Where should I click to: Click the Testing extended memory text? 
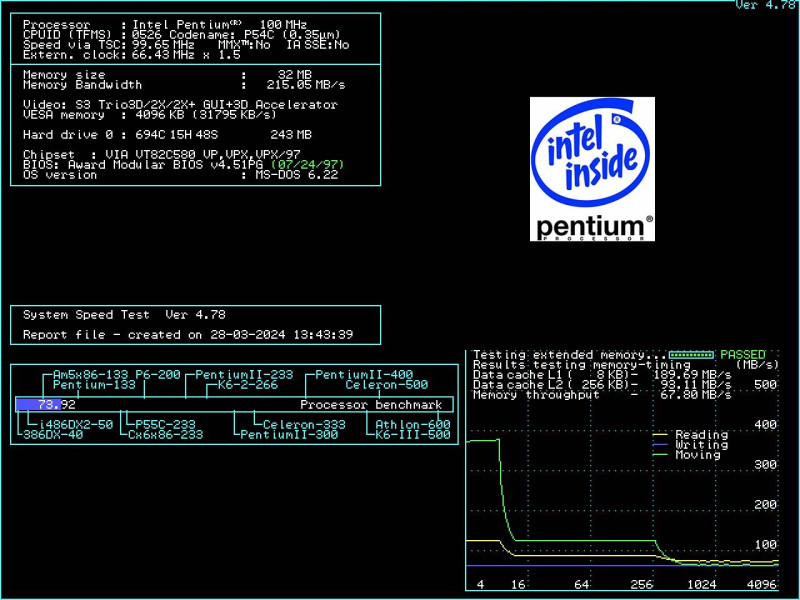tap(569, 355)
